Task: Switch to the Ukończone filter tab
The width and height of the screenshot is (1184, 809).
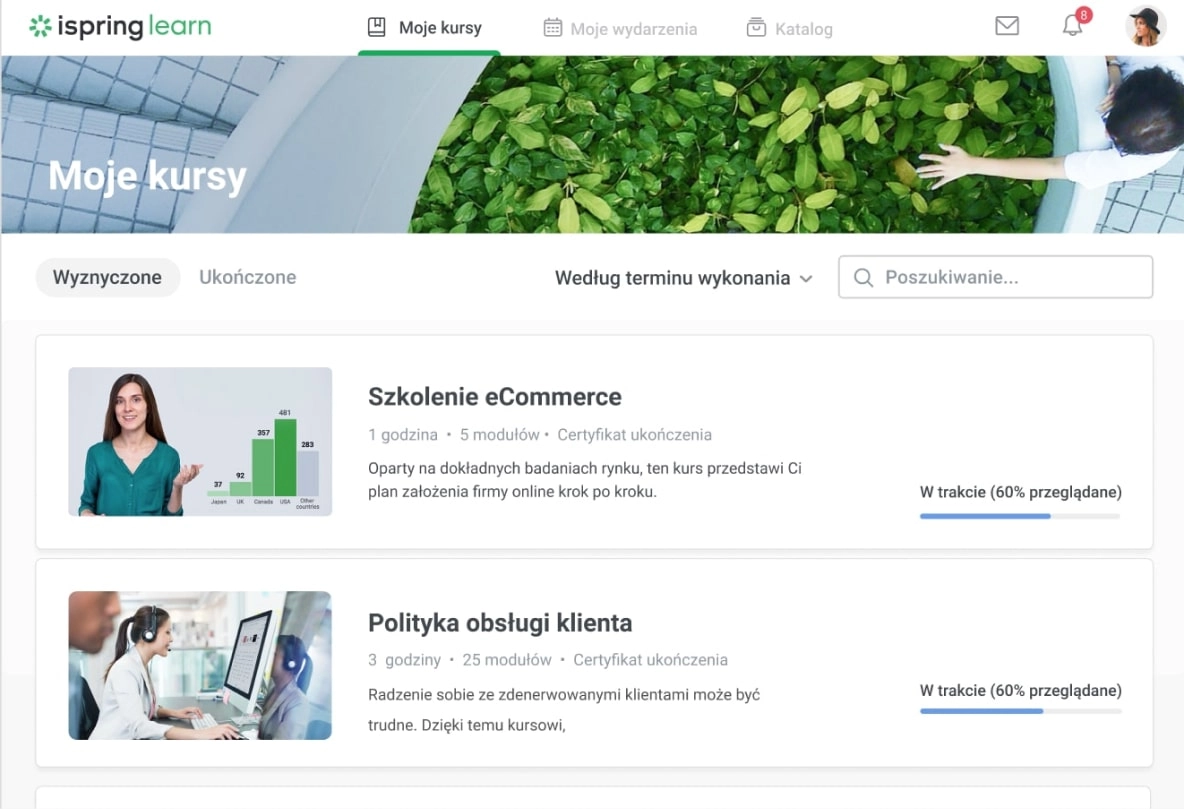Action: click(x=248, y=277)
